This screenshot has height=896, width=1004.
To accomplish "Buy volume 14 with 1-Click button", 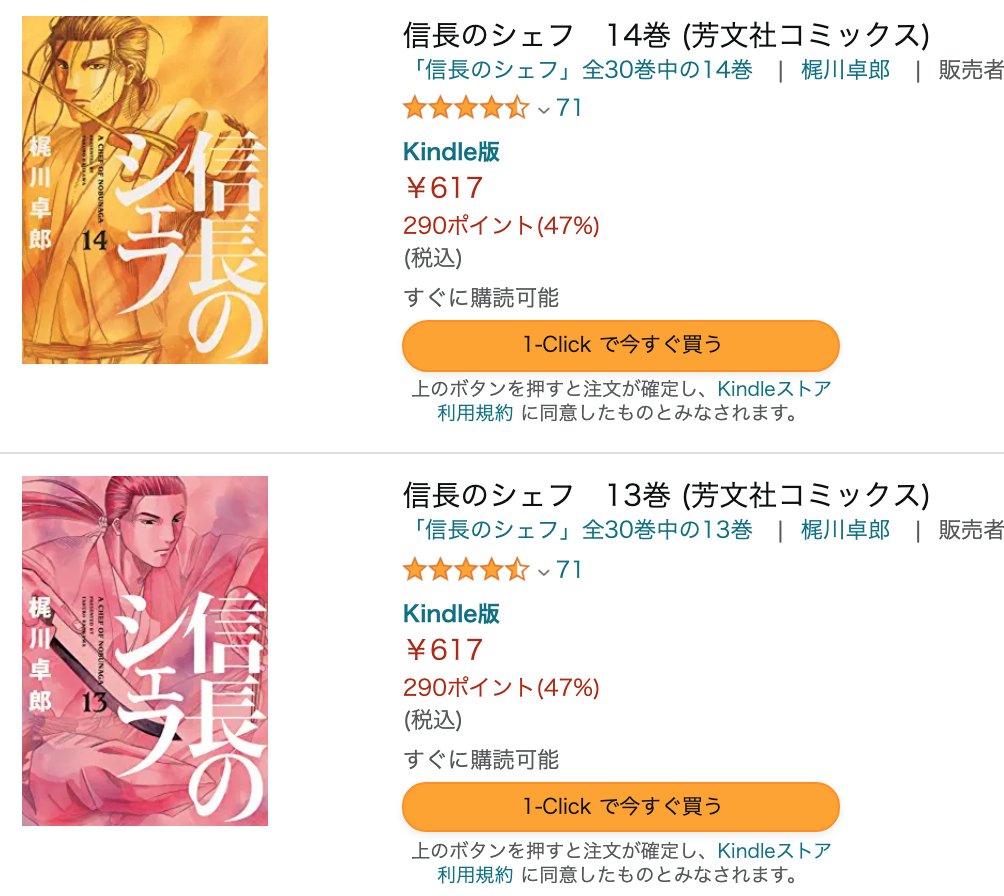I will pyautogui.click(x=620, y=345).
